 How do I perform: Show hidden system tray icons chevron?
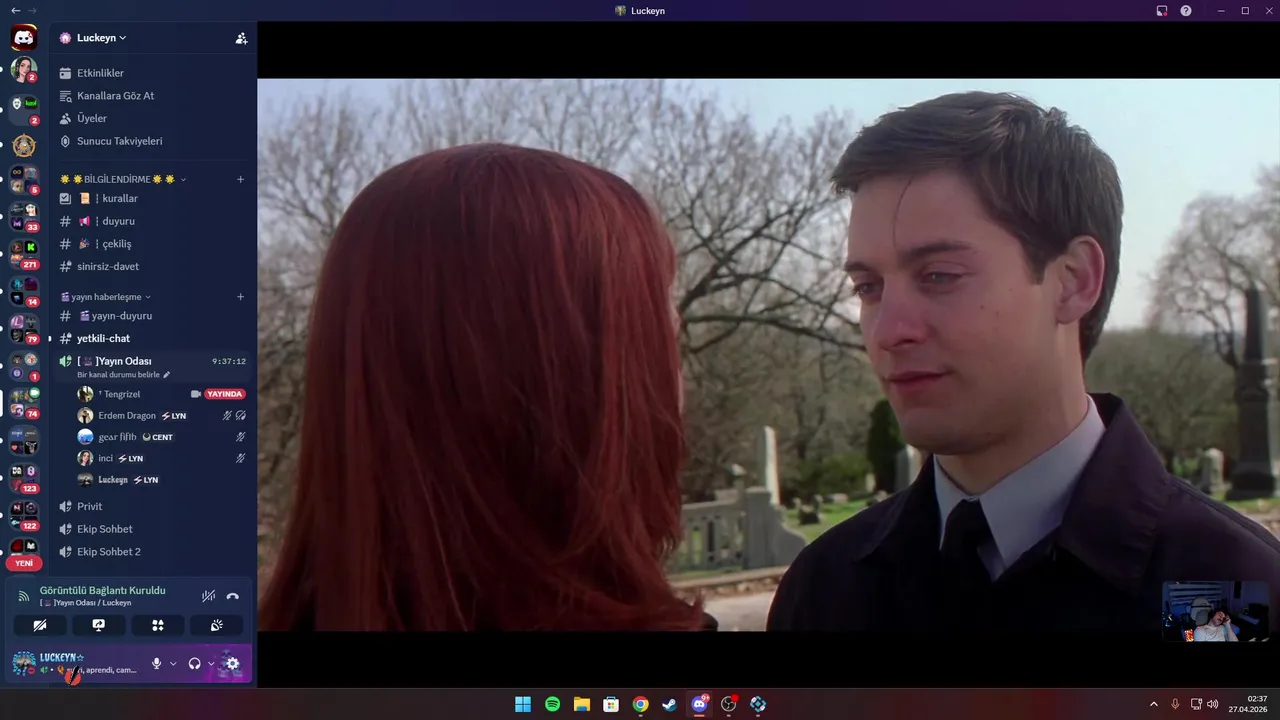1154,704
